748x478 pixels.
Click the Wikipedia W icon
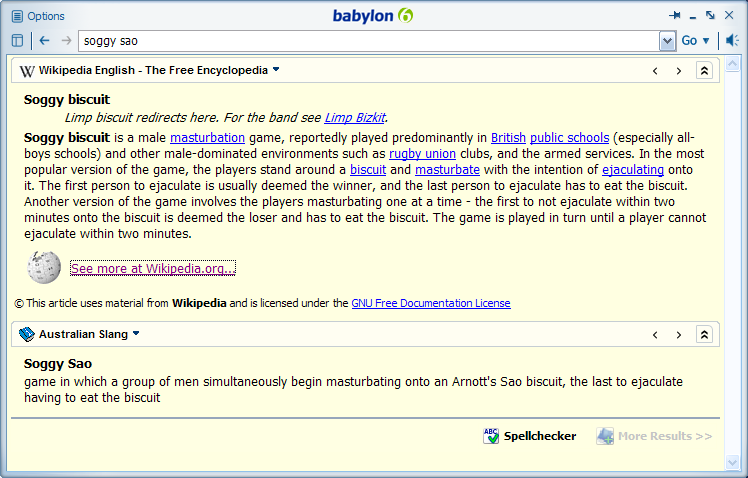tap(27, 71)
